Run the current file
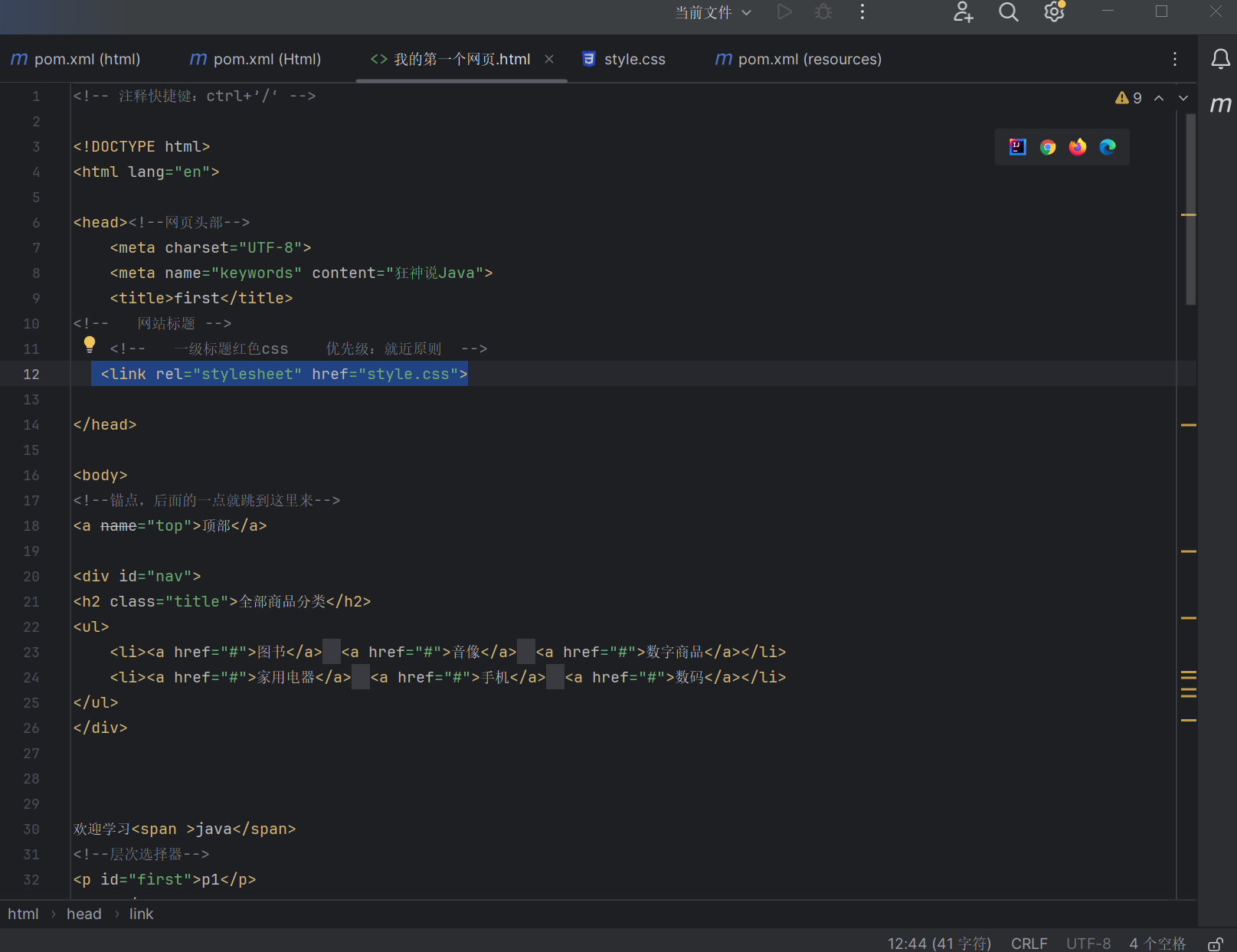 tap(784, 12)
